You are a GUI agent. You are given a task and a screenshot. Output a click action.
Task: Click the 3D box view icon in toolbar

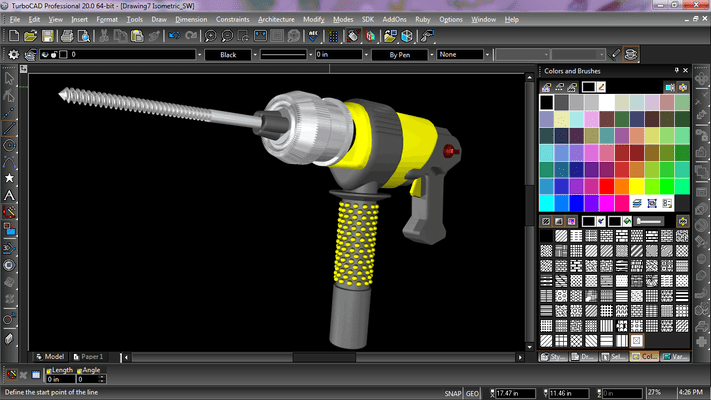407,36
